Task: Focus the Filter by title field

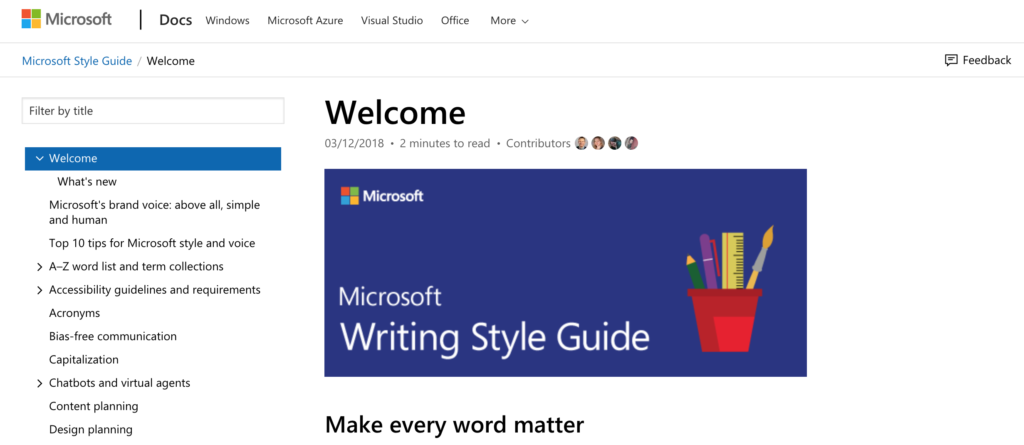Action: tap(153, 111)
